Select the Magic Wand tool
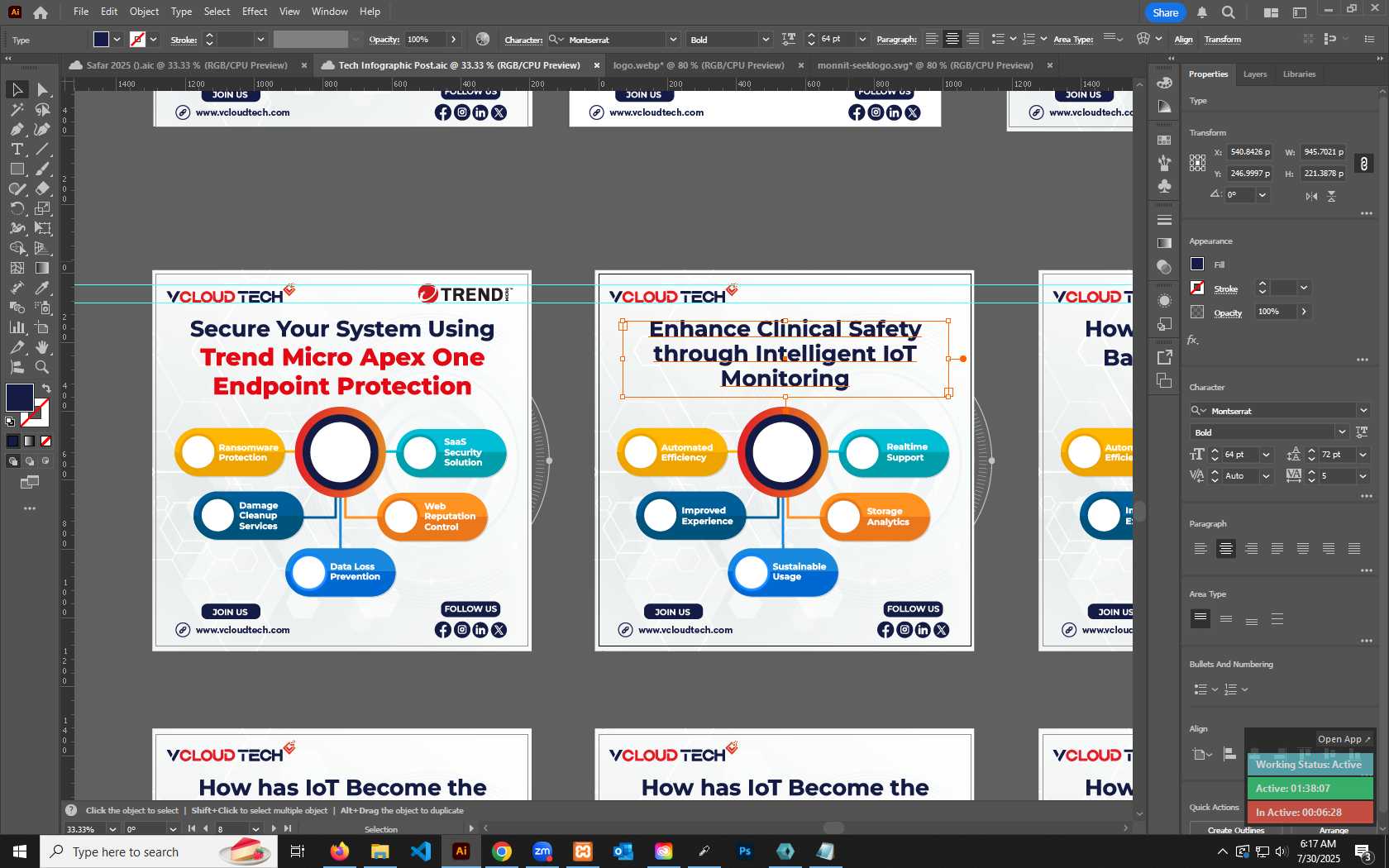This screenshot has width=1389, height=868. coord(17,109)
